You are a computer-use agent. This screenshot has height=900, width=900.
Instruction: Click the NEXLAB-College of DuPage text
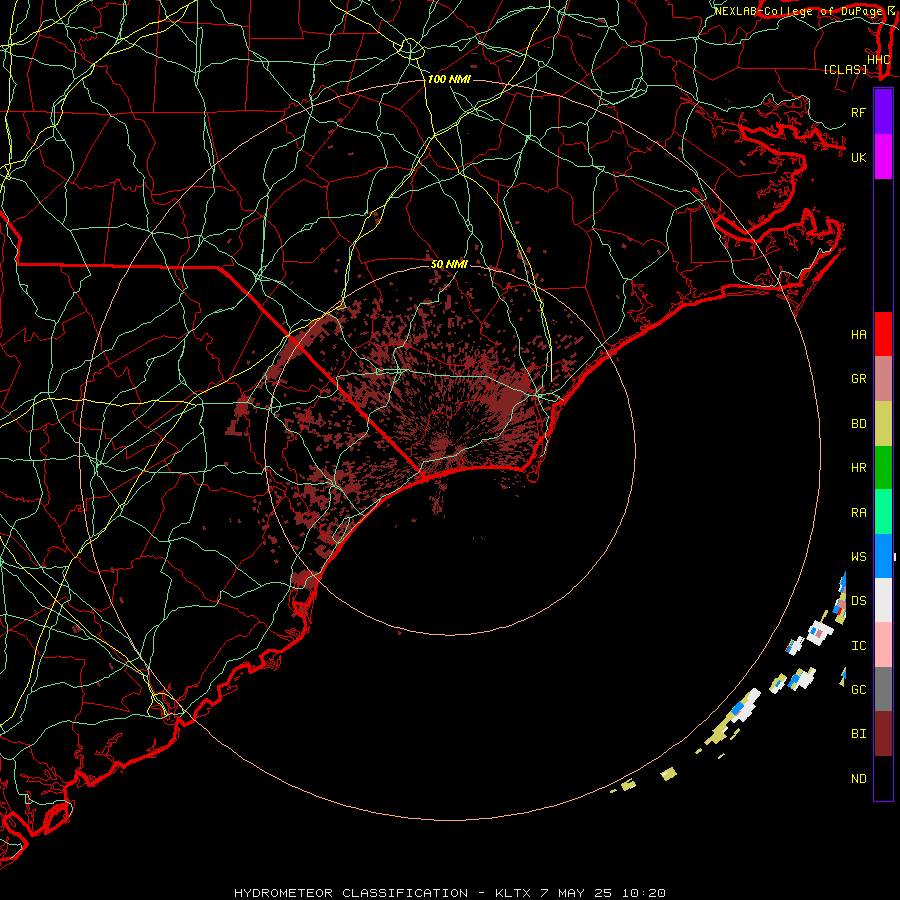798,11
